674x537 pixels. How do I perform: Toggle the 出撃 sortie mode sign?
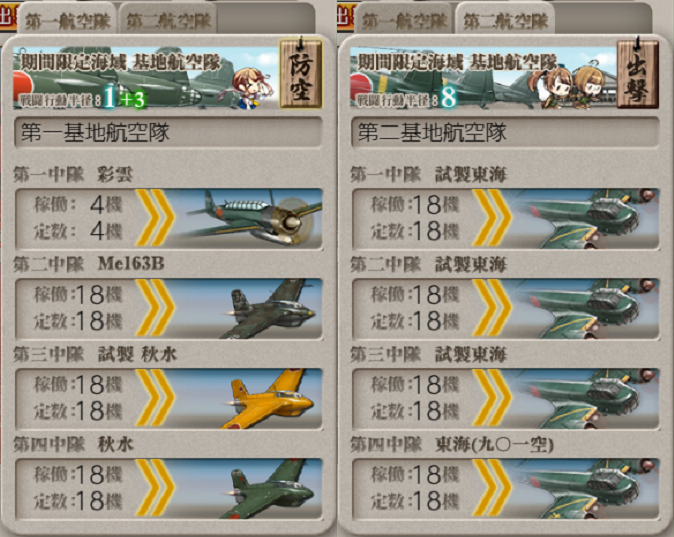tap(638, 73)
